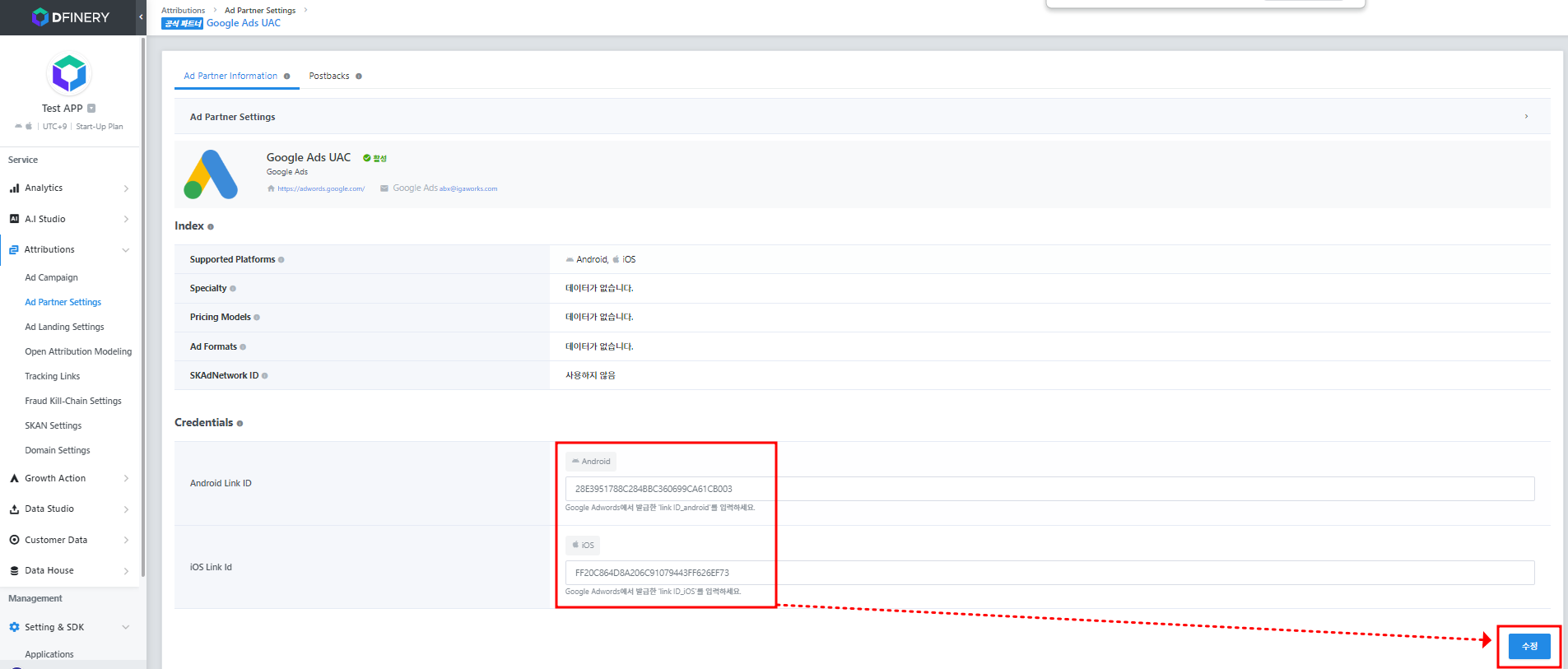The height and width of the screenshot is (669, 1568).
Task: Click the Test APP cube icon
Action: [x=69, y=74]
